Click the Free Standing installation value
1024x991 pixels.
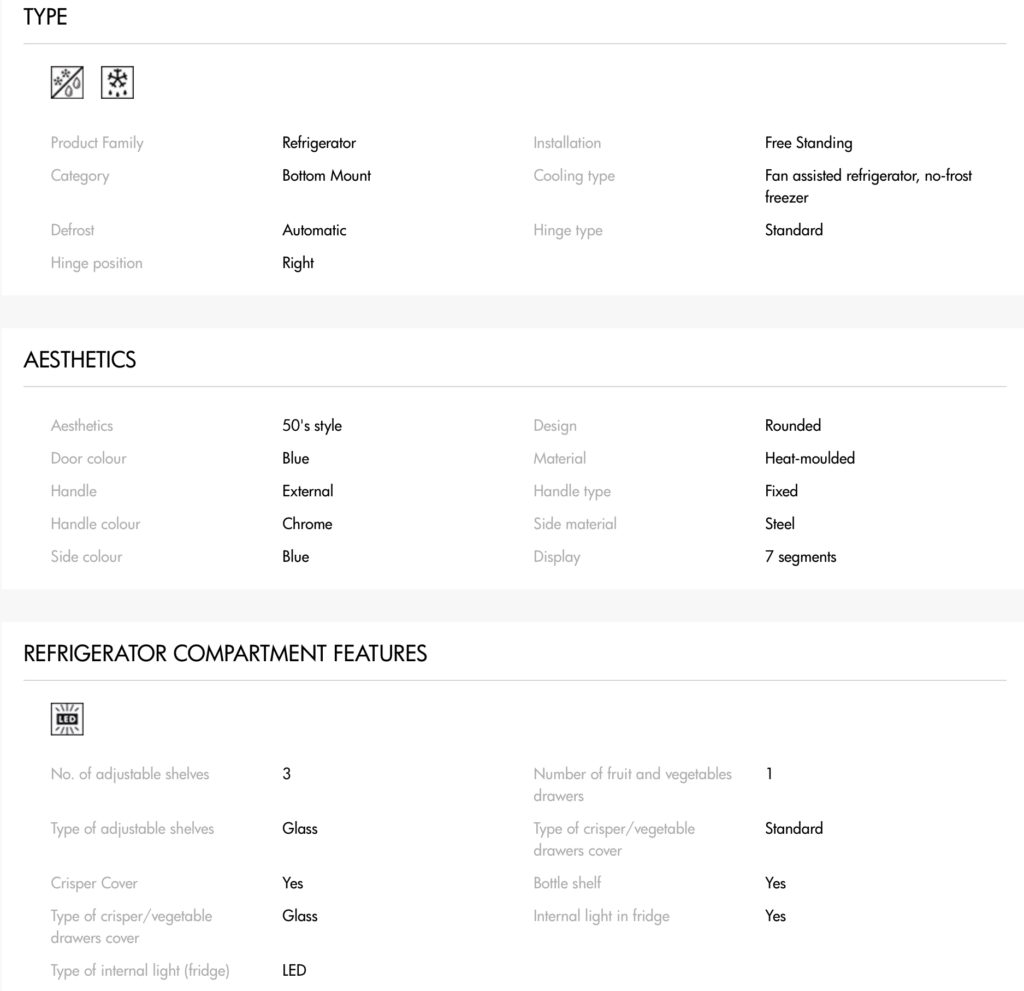[808, 143]
